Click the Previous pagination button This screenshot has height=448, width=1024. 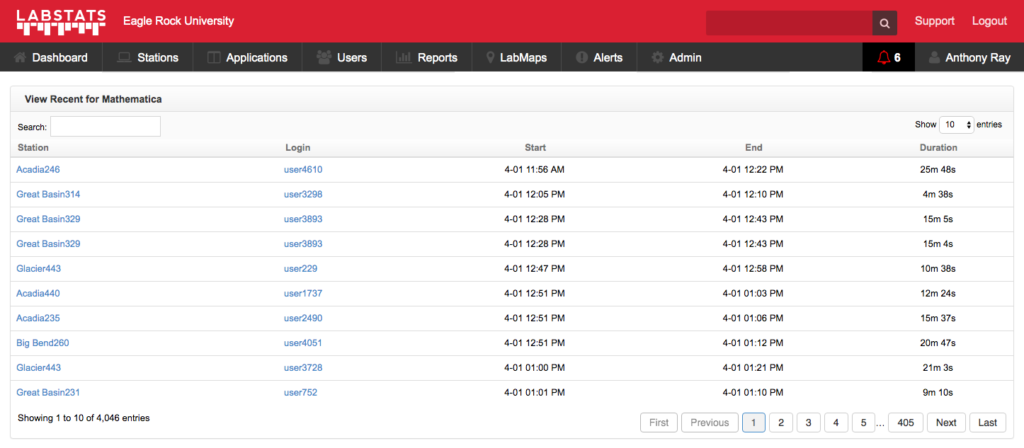[x=710, y=423]
